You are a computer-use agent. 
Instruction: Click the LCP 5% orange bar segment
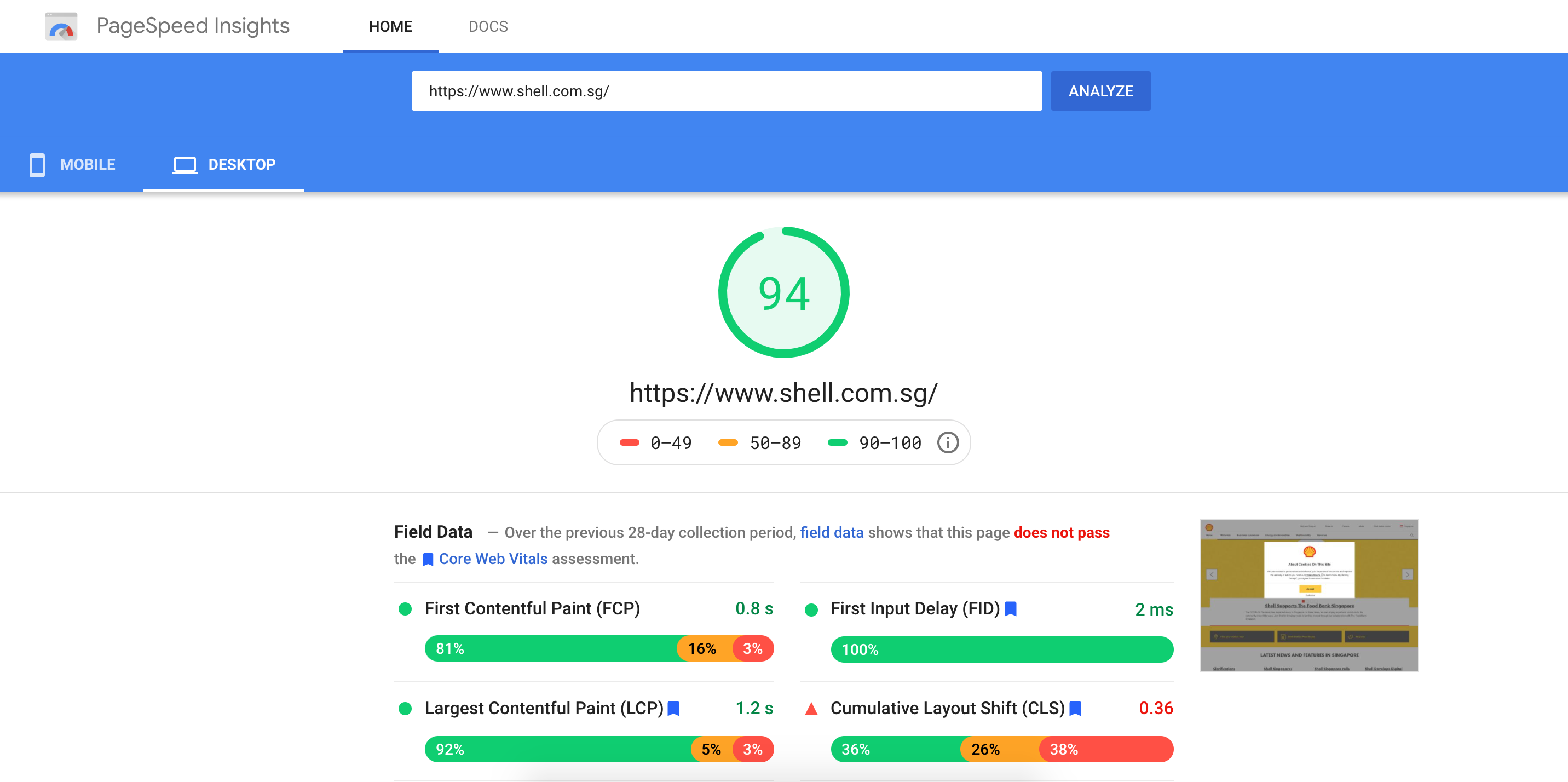coord(712,749)
